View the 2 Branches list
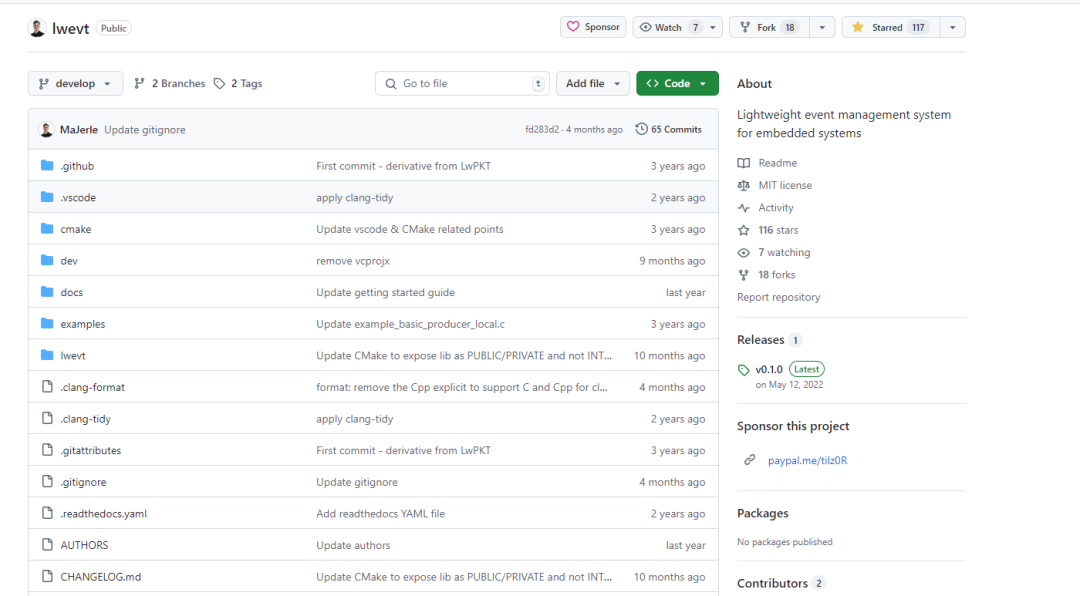This screenshot has height=596, width=1080. click(169, 84)
